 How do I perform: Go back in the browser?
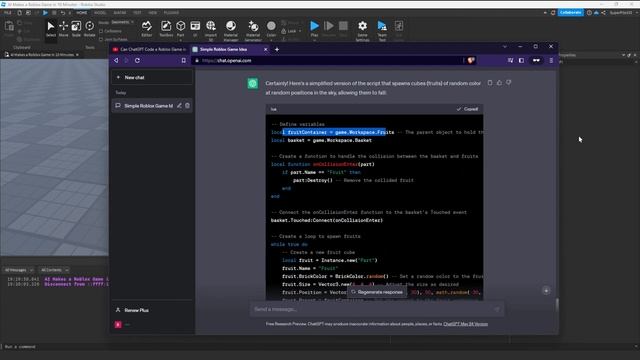click(x=116, y=60)
